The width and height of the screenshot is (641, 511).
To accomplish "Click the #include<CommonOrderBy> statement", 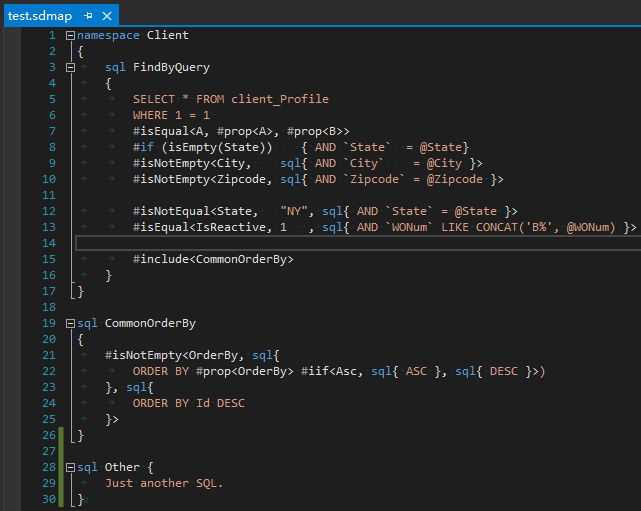I will pyautogui.click(x=213, y=260).
